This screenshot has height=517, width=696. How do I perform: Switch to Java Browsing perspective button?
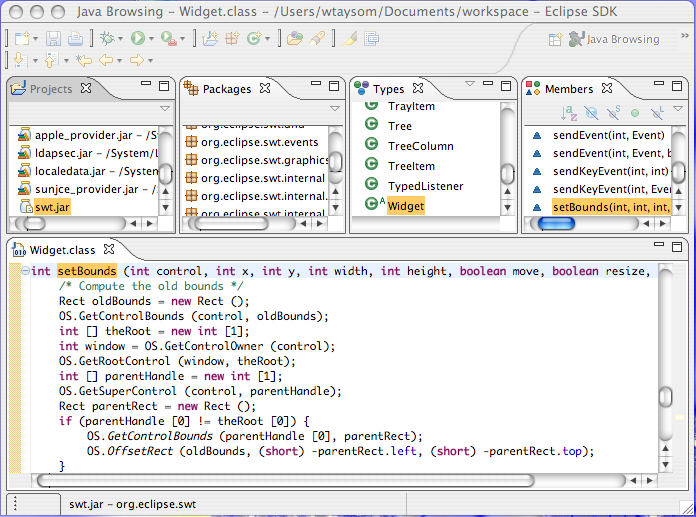pos(614,39)
